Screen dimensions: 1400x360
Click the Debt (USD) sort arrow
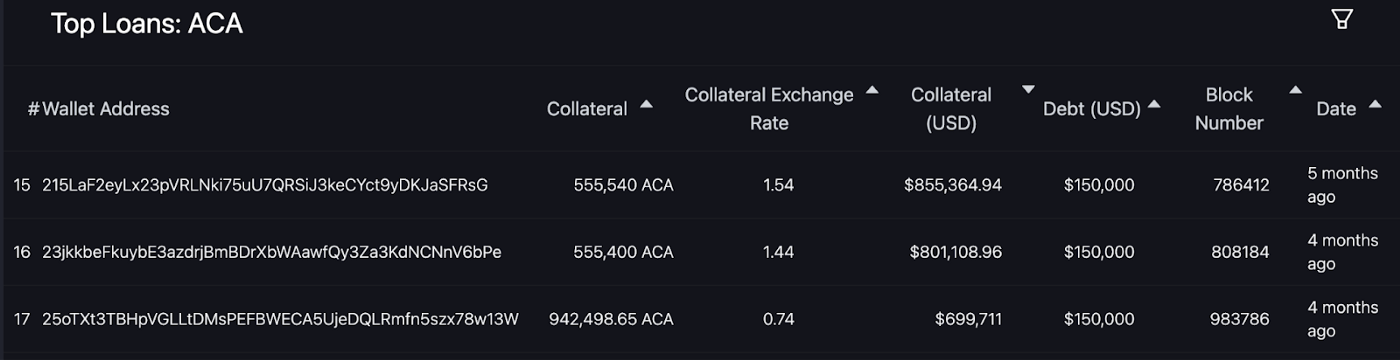tap(1154, 104)
